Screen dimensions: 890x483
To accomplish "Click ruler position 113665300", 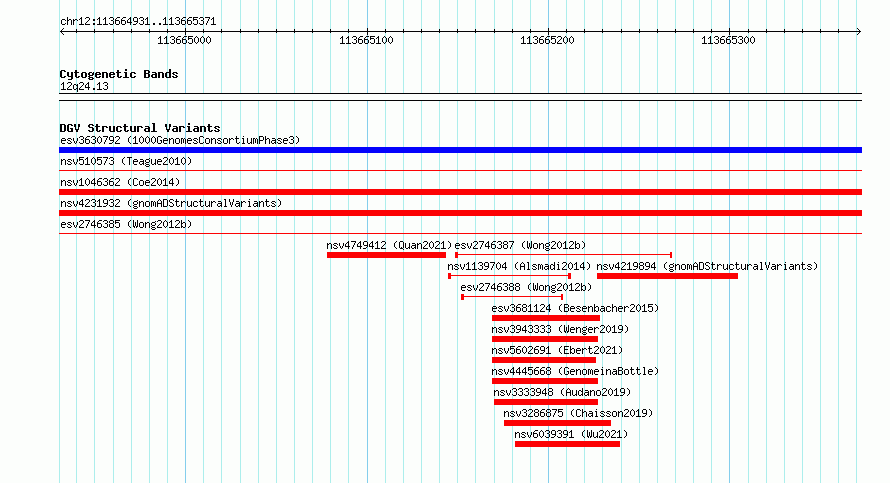I will [x=728, y=40].
